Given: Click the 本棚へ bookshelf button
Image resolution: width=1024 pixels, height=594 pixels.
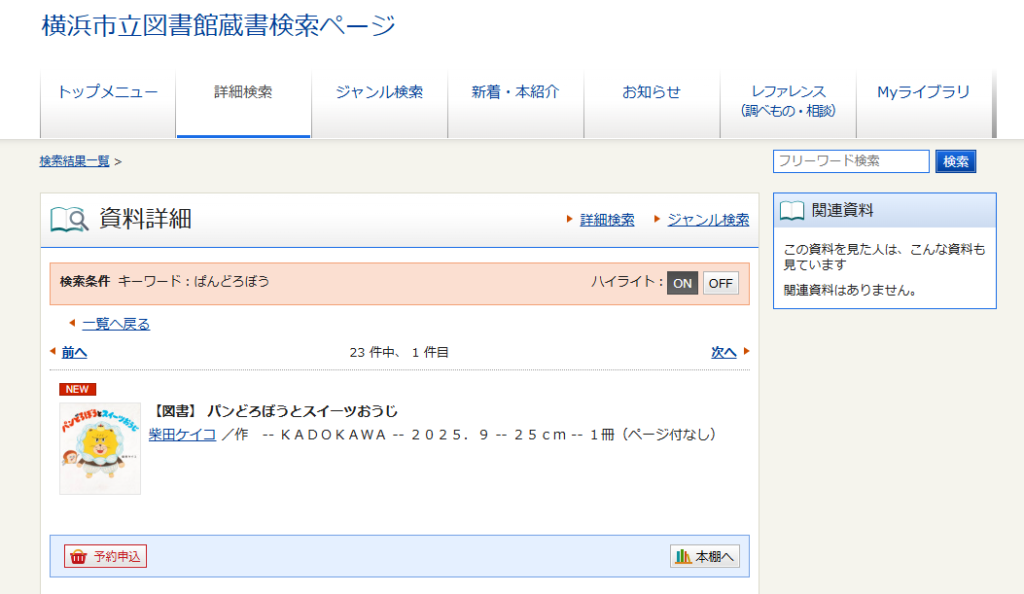Looking at the screenshot, I should point(705,557).
